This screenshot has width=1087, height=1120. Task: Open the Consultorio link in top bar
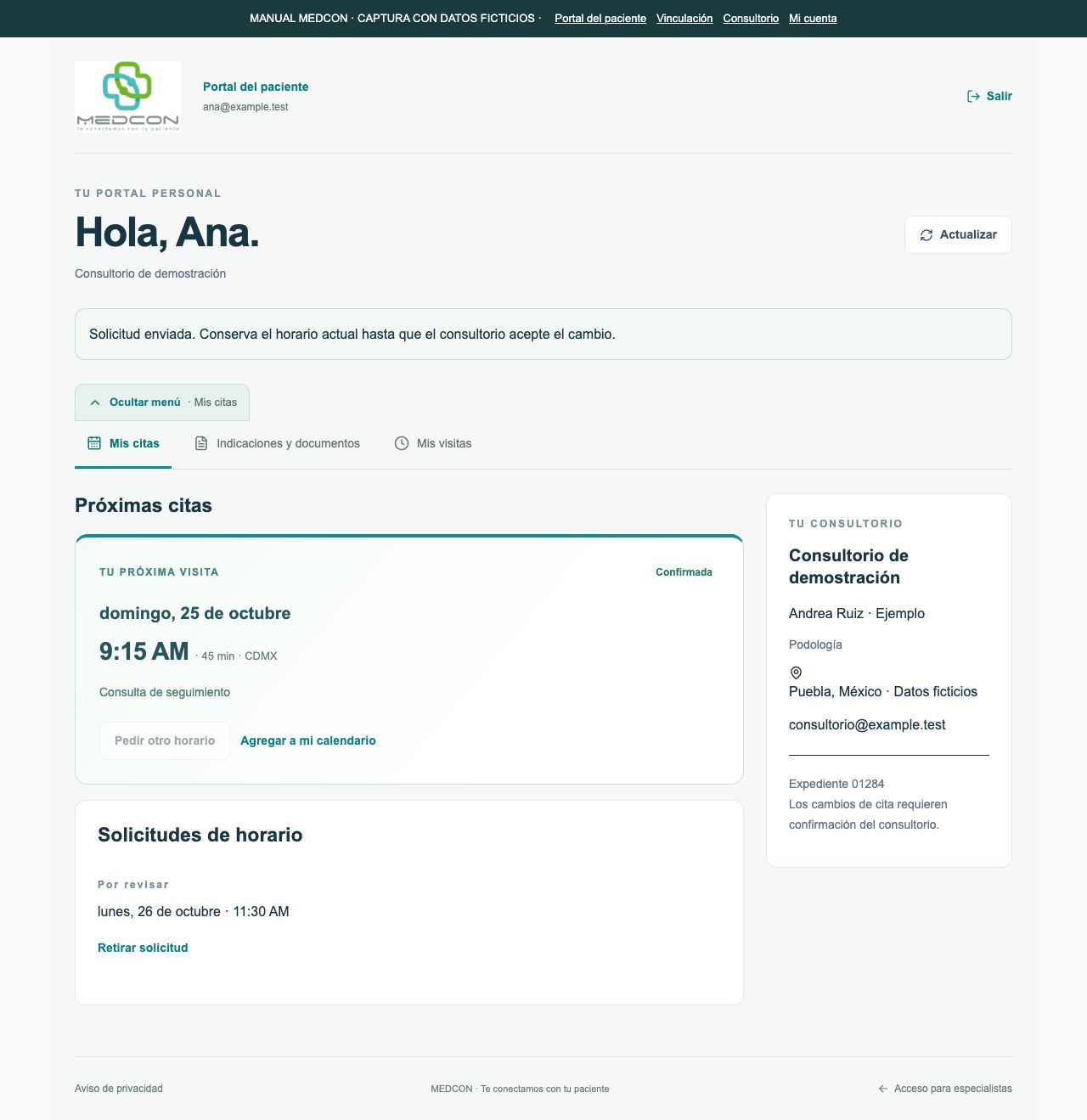tap(751, 19)
